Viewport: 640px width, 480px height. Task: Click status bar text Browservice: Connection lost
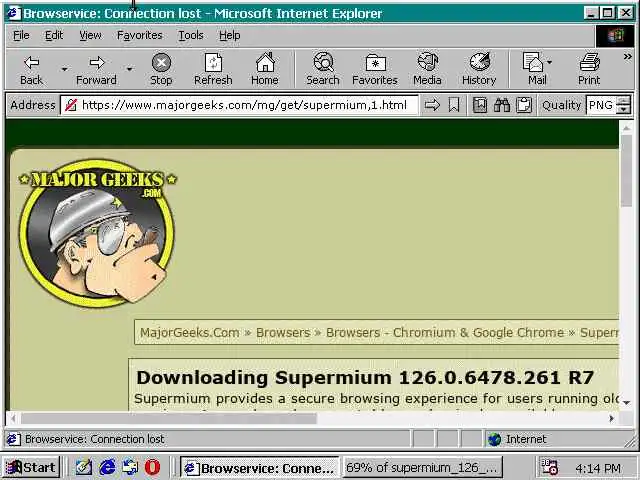pos(95,439)
